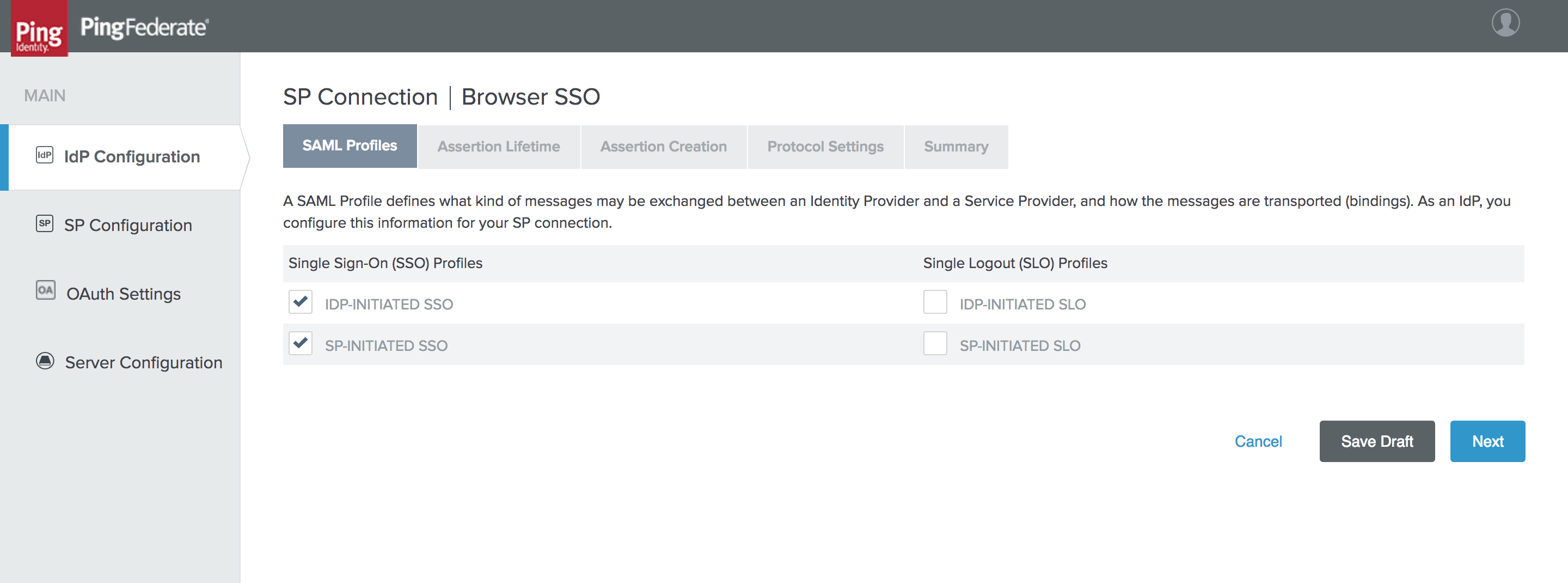The height and width of the screenshot is (583, 1568).
Task: Open the user account profile icon
Action: coord(1505,23)
